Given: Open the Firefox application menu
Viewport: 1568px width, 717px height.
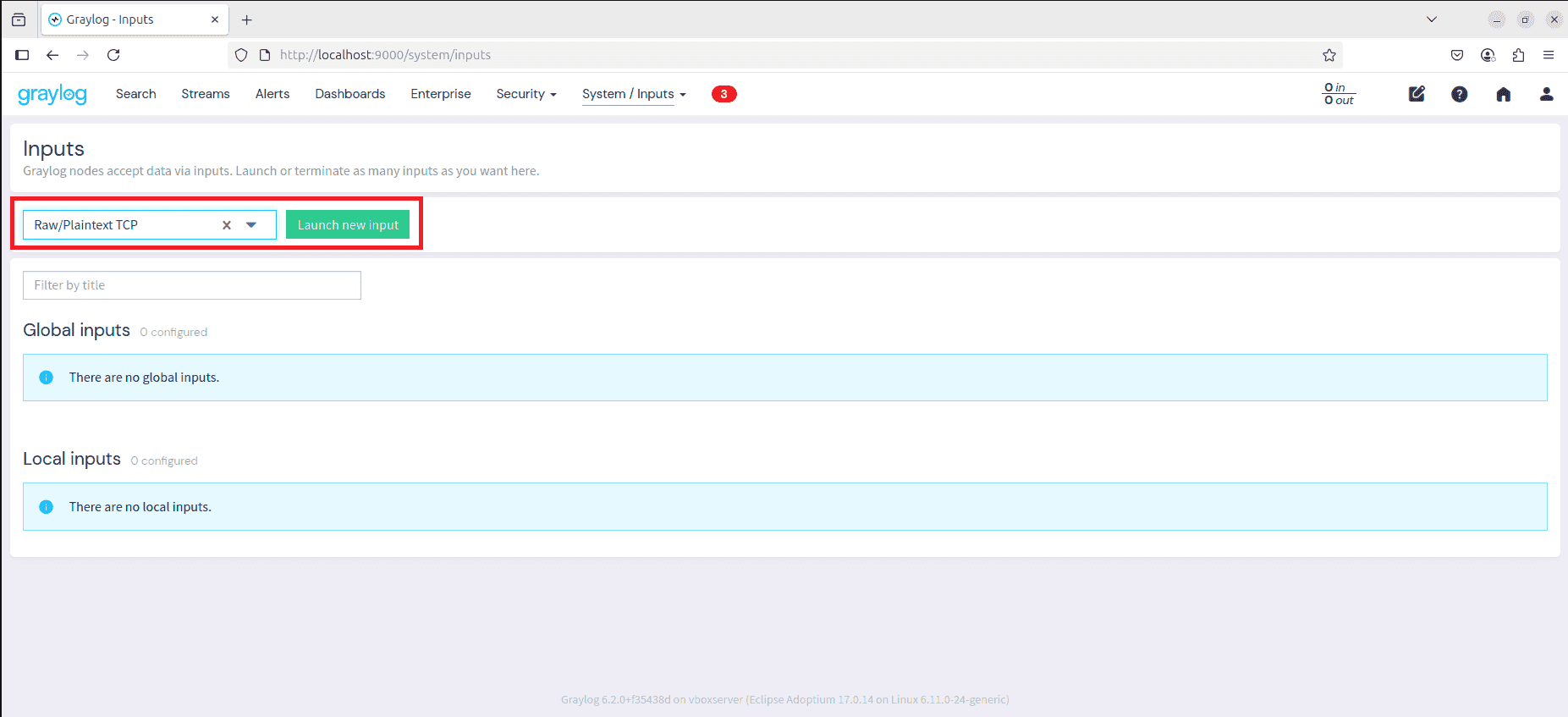Looking at the screenshot, I should pos(1549,55).
